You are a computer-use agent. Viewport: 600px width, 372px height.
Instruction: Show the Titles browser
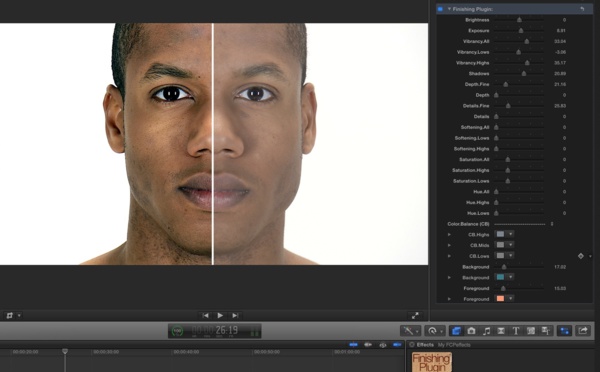[516, 331]
